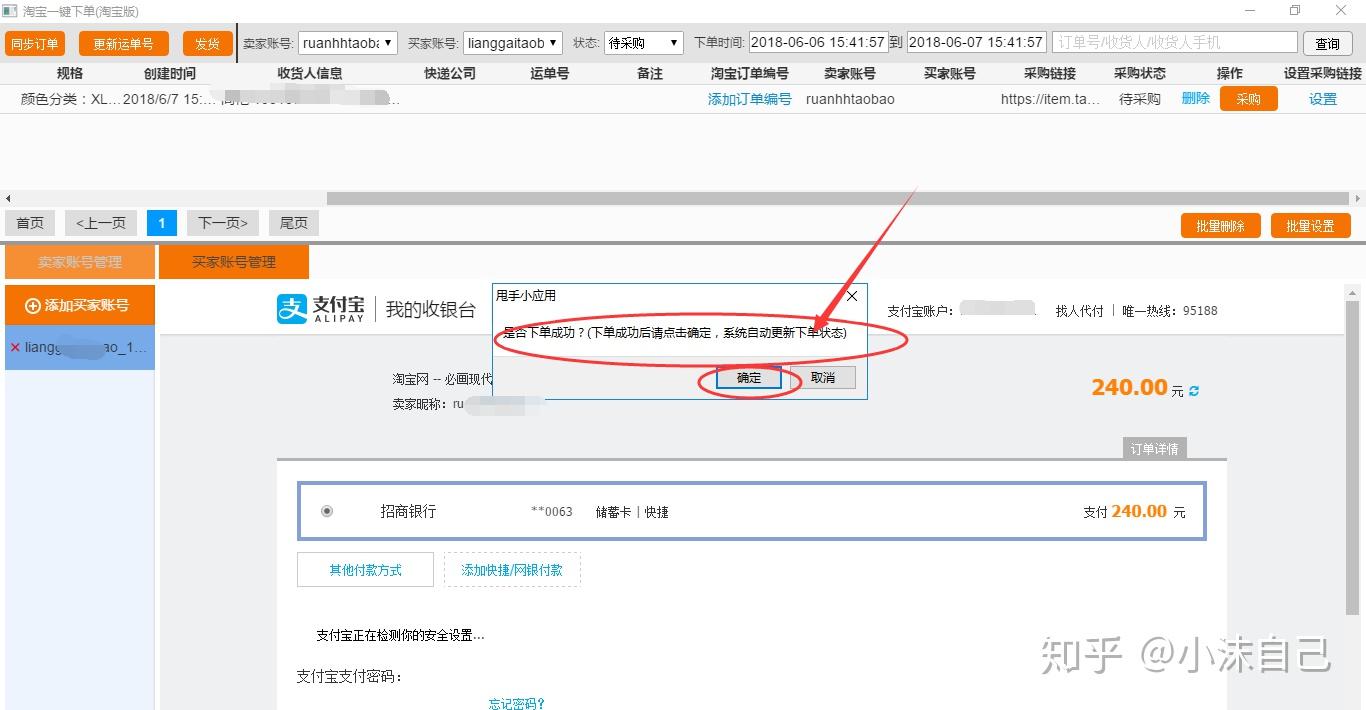Click the 设置 link in the order row
This screenshot has width=1366, height=710.
[1322, 99]
